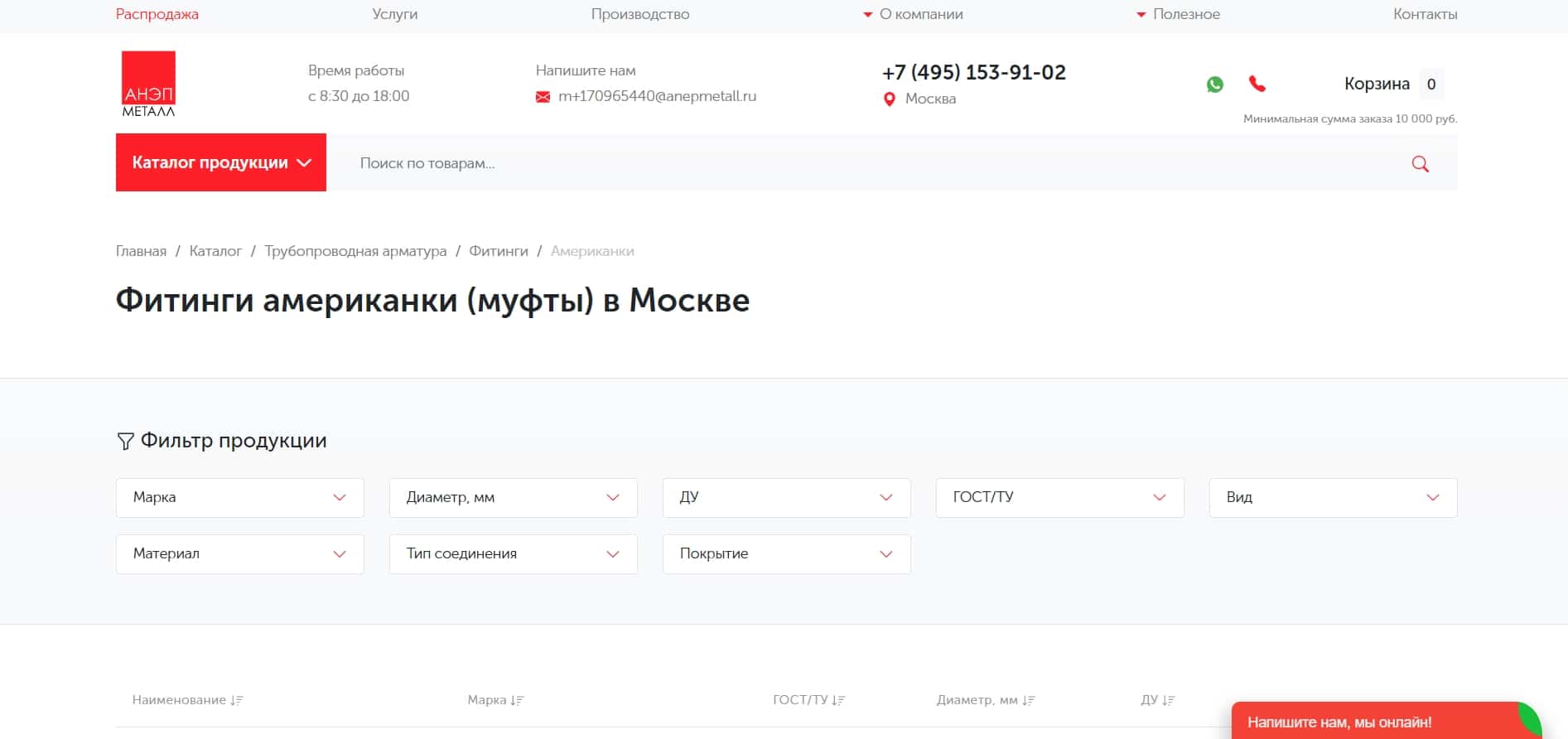This screenshot has height=739, width=1568.
Task: Select the Москва city link
Action: coord(930,99)
